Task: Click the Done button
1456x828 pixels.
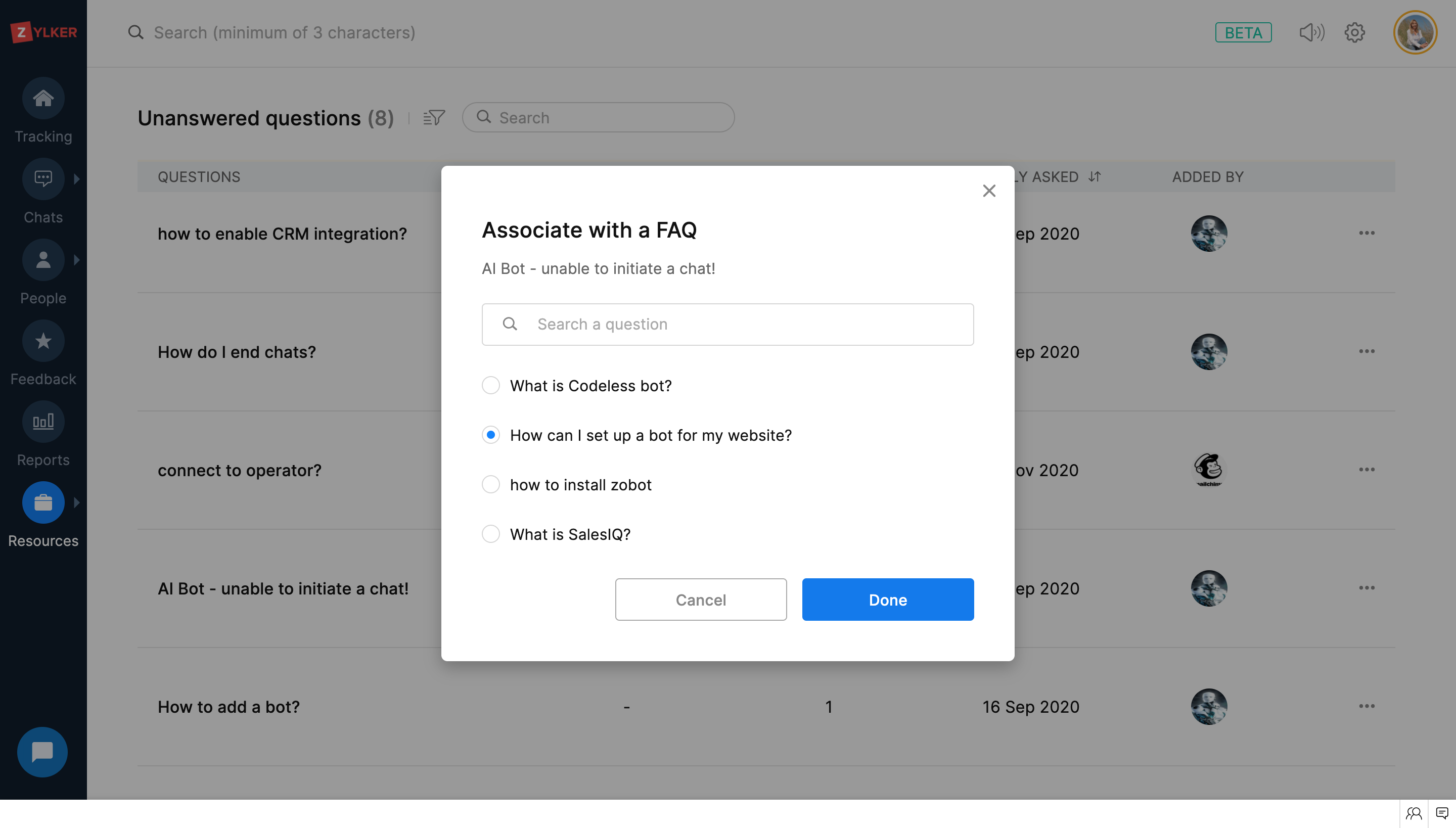Action: pyautogui.click(x=888, y=600)
